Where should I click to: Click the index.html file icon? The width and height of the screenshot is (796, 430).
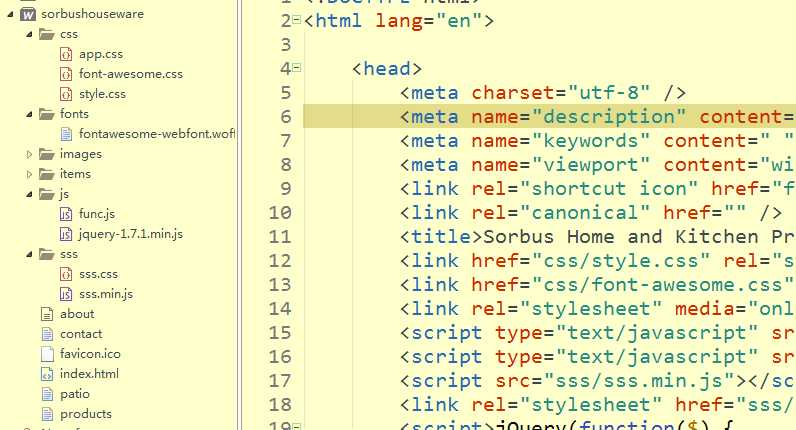(x=47, y=374)
